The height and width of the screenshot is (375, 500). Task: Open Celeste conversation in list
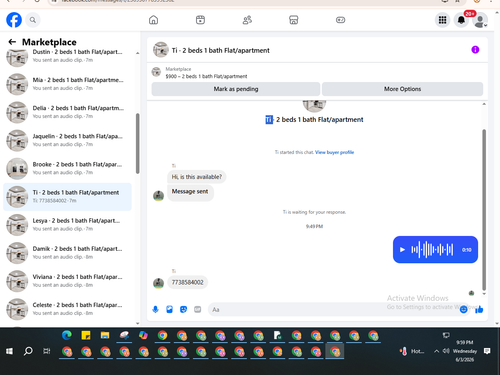point(68,309)
